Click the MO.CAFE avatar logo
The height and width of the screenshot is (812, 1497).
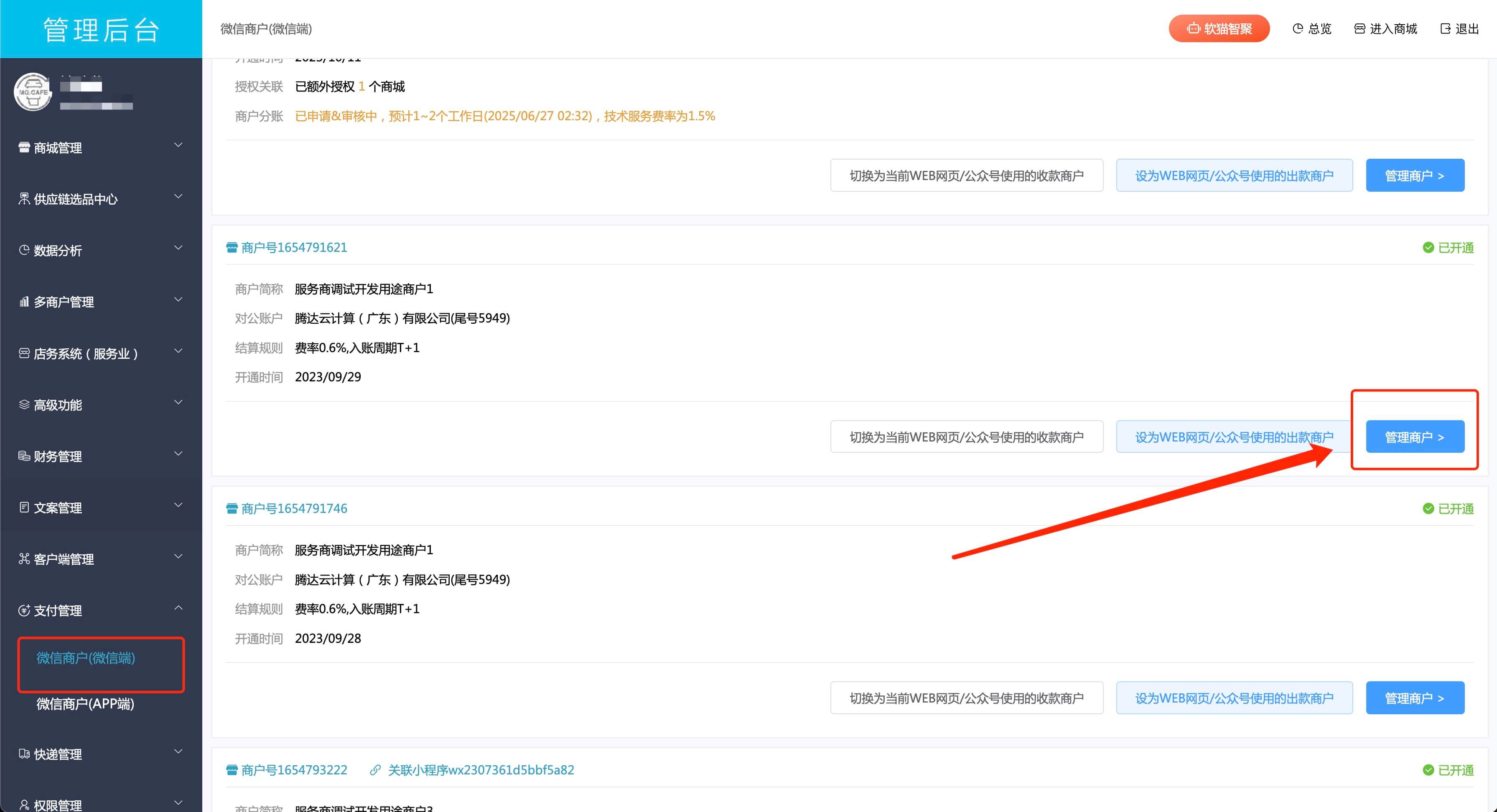point(33,92)
